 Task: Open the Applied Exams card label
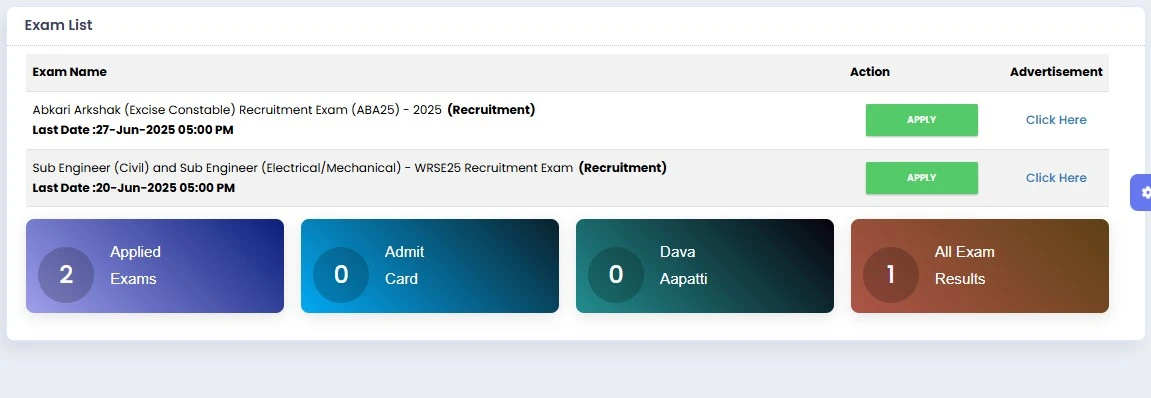[x=135, y=265]
